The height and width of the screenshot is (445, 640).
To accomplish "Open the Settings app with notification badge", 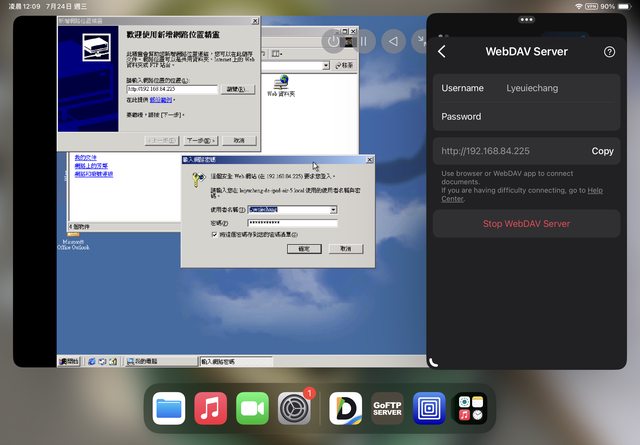I will 294,408.
